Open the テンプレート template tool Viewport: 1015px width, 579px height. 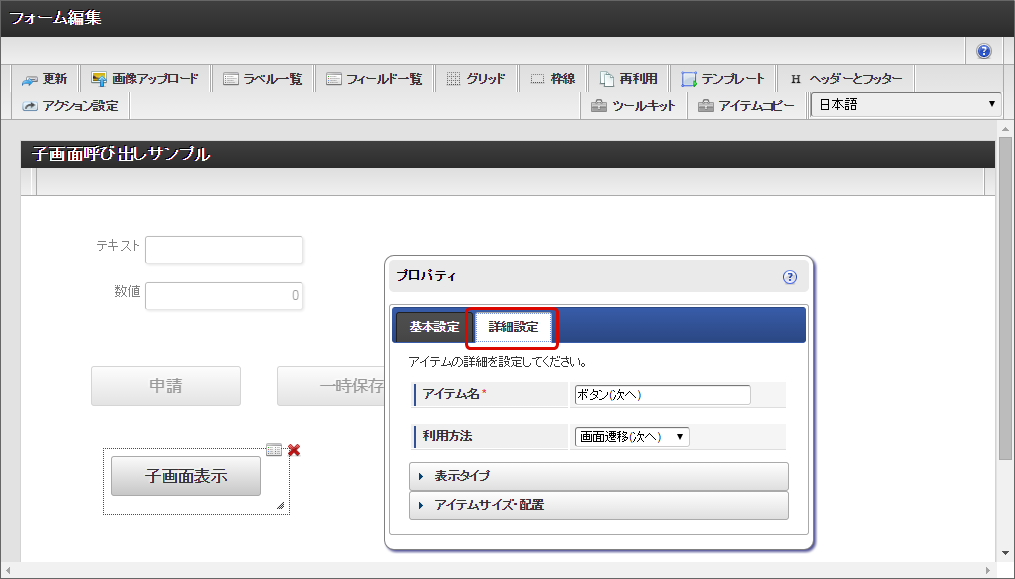click(x=723, y=79)
